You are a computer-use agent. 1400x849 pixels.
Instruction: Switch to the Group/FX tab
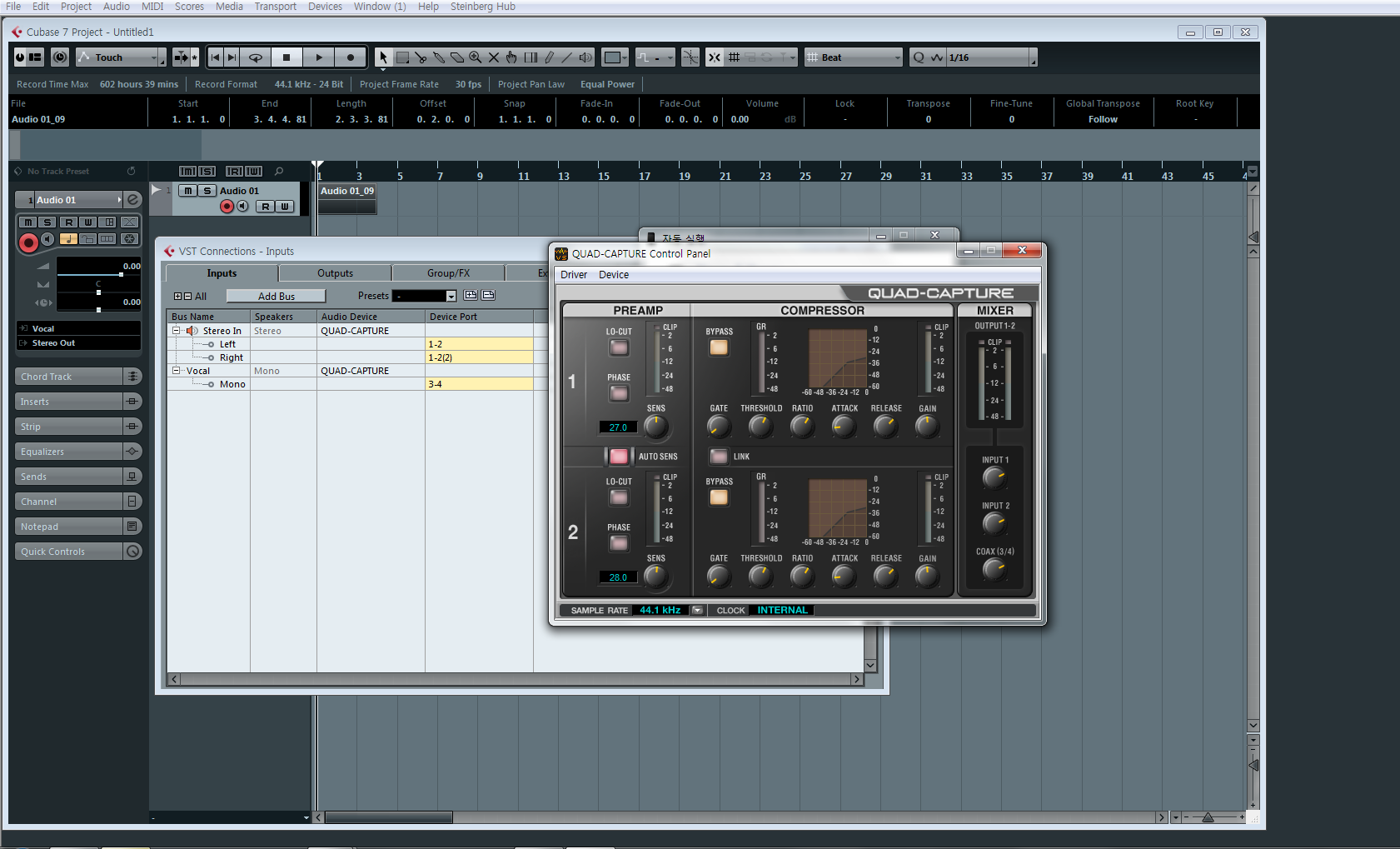click(448, 273)
